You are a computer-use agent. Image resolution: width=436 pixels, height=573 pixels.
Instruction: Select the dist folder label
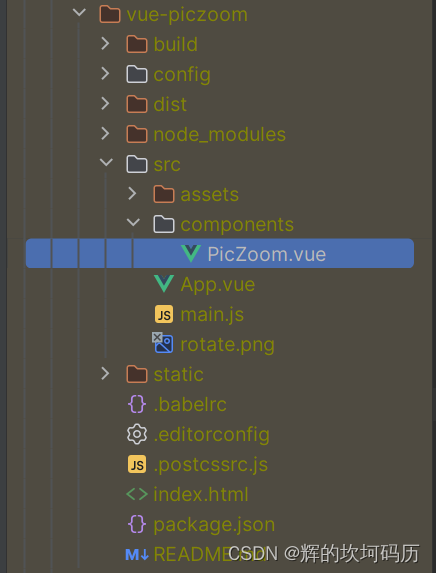click(x=170, y=104)
